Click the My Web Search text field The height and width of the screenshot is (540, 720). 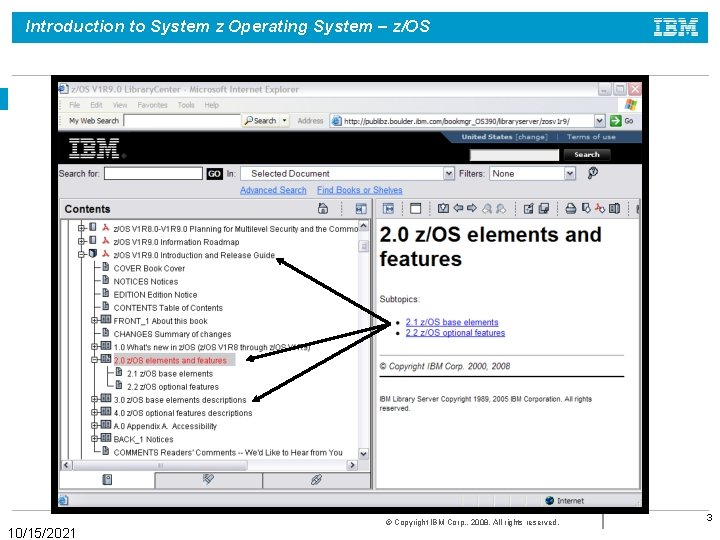click(182, 121)
